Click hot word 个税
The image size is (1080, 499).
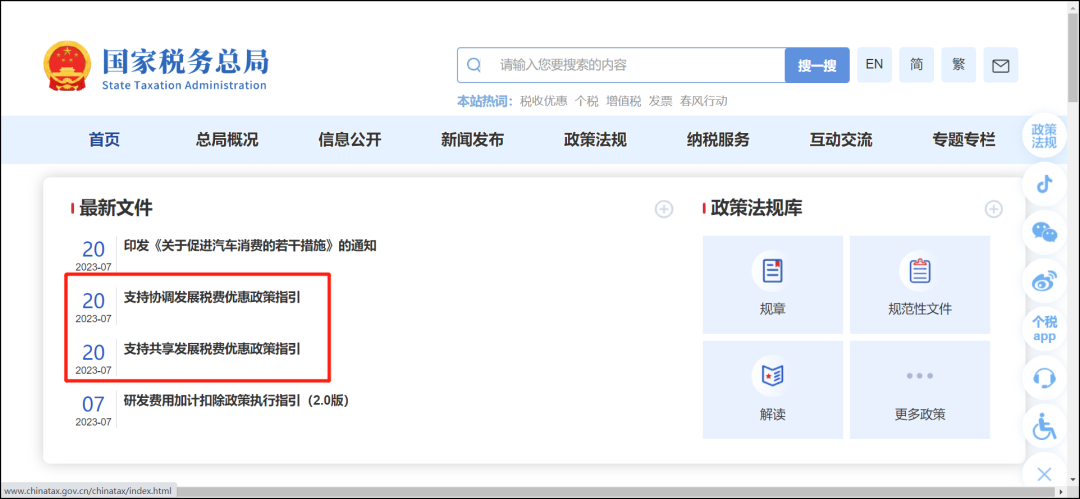[x=587, y=101]
